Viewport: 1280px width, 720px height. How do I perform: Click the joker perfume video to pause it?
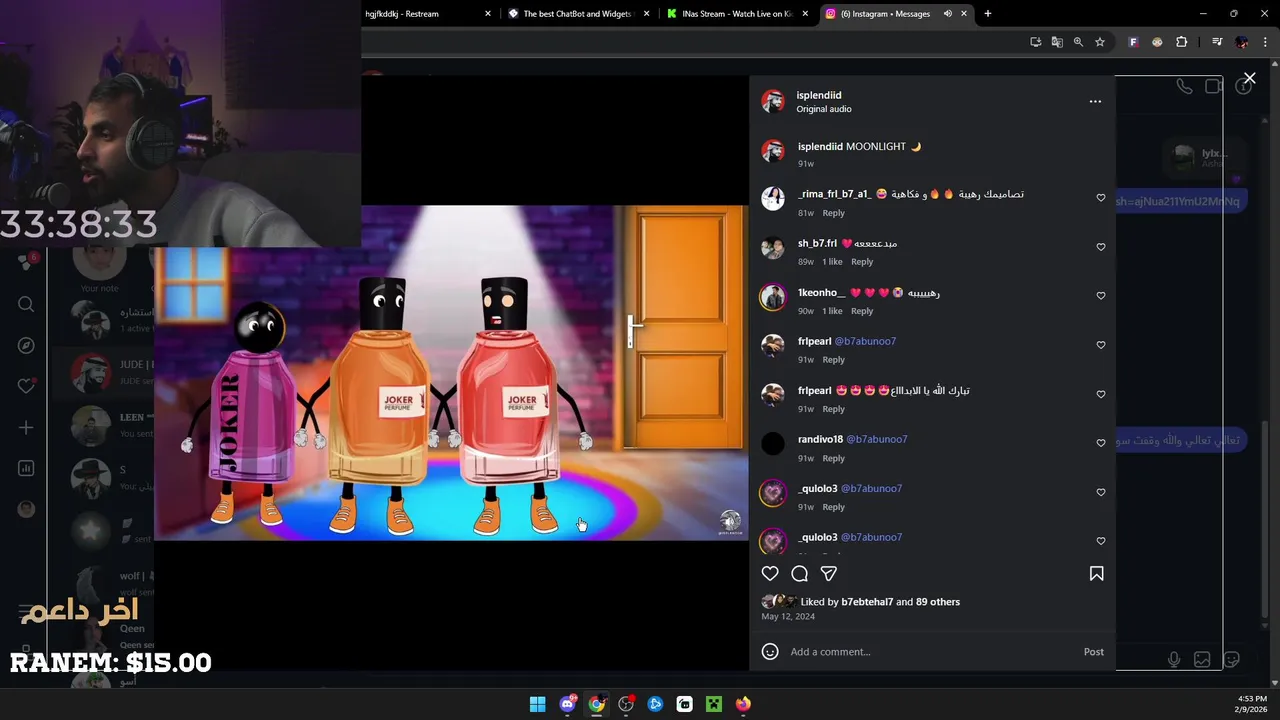[x=450, y=373]
